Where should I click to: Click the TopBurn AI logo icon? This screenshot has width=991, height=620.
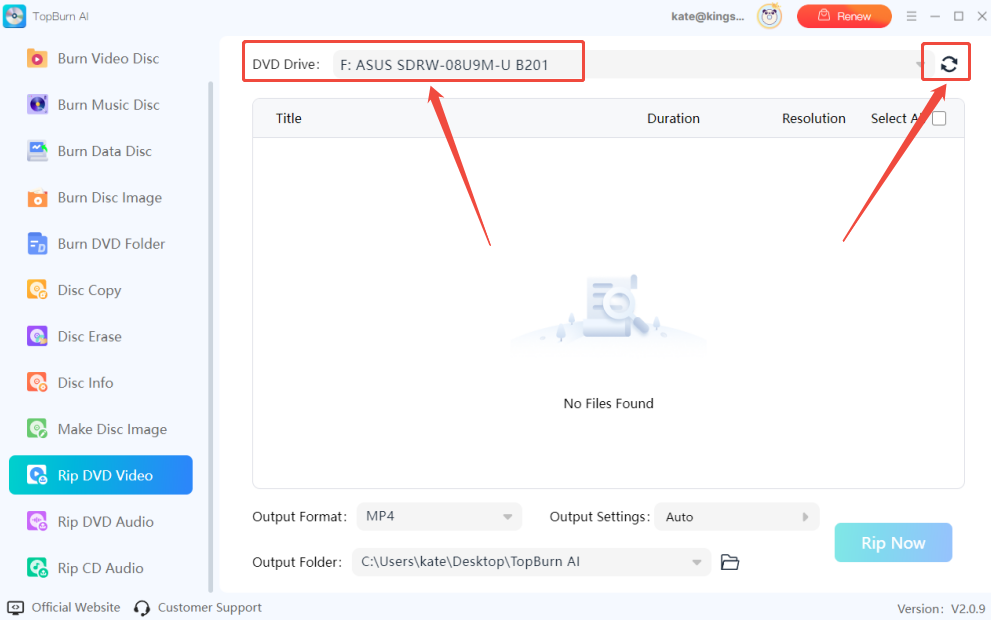click(x=14, y=16)
